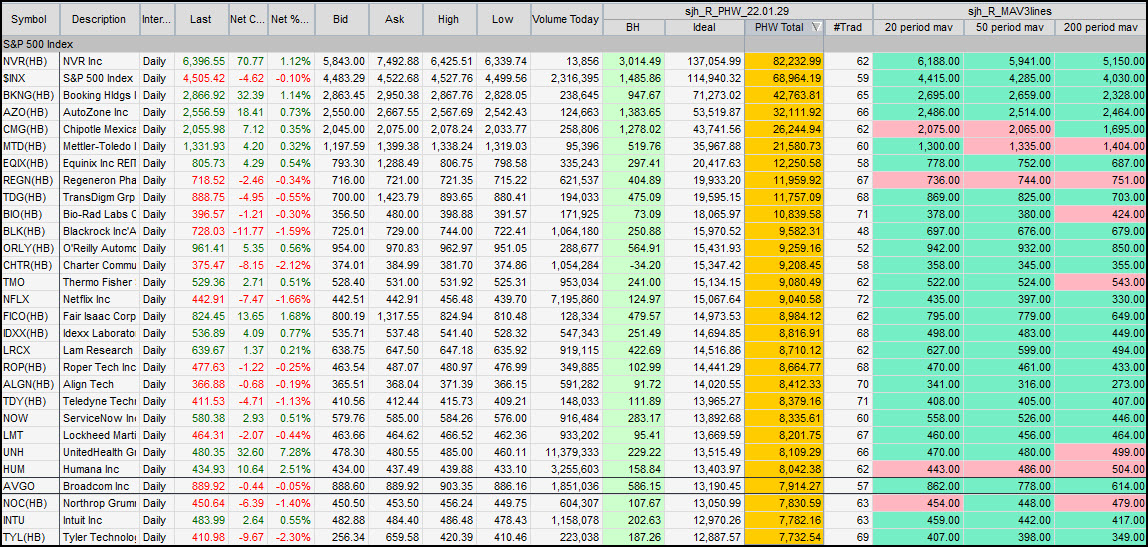Image resolution: width=1148 pixels, height=547 pixels.
Task: Click PHW Total value 82,232.99
Action: (784, 60)
